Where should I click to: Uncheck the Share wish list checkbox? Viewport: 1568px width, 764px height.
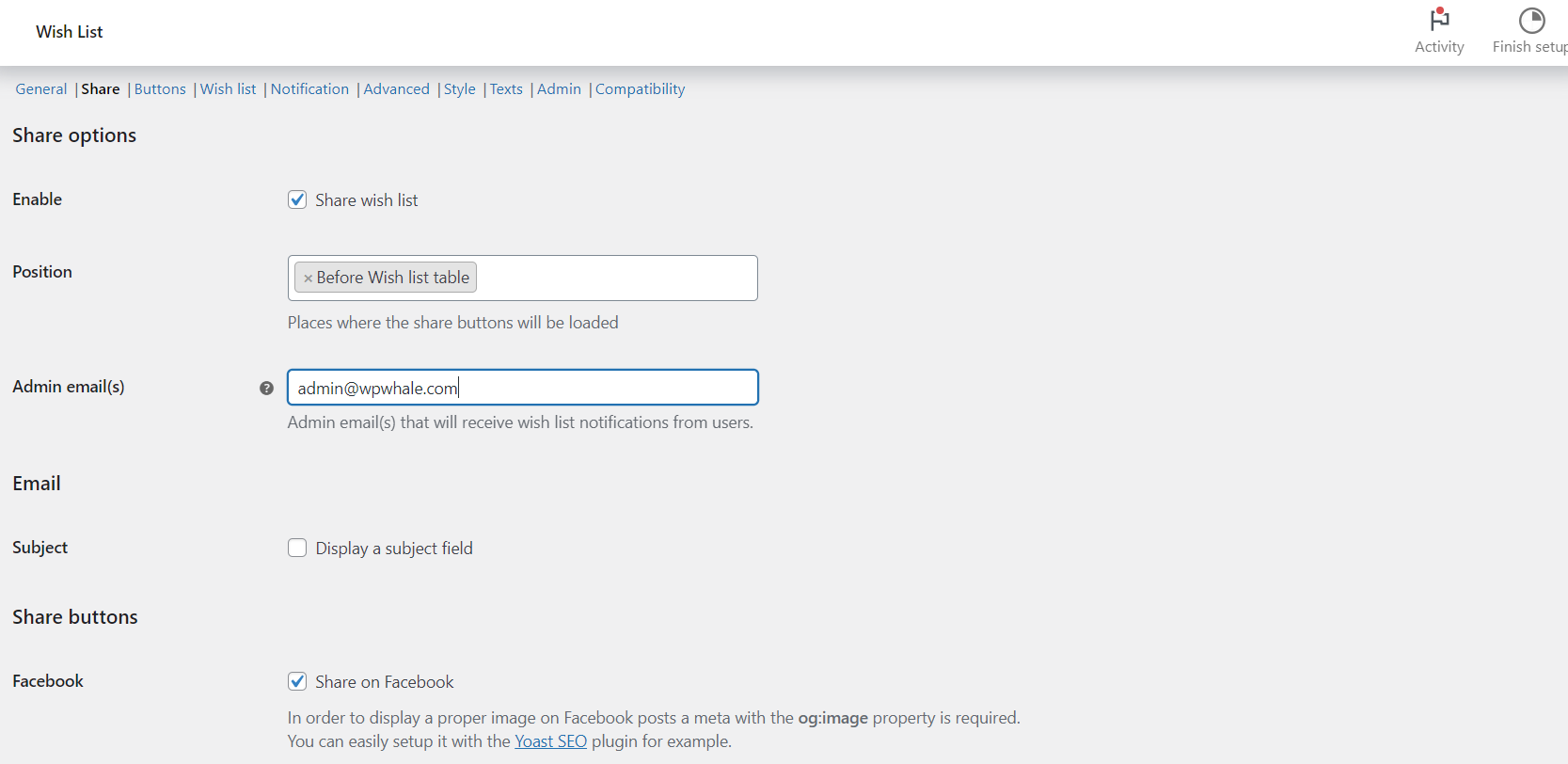(x=297, y=199)
